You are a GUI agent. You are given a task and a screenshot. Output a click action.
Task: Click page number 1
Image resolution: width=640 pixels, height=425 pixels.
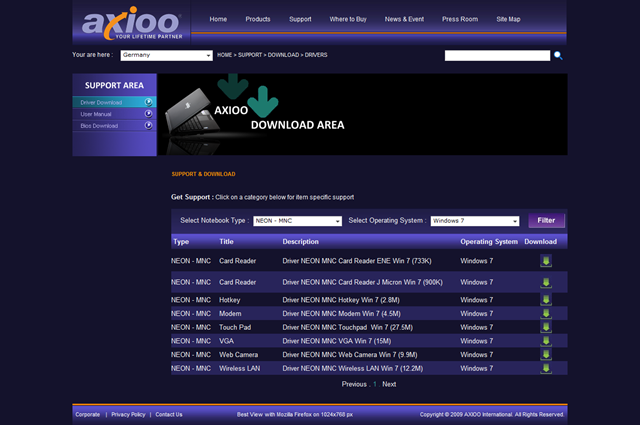(375, 384)
